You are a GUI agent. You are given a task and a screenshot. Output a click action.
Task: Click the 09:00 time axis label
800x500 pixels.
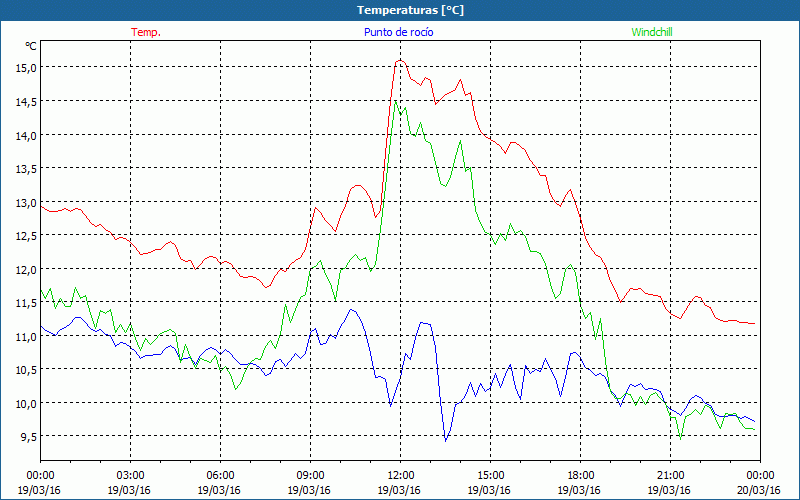click(x=310, y=476)
